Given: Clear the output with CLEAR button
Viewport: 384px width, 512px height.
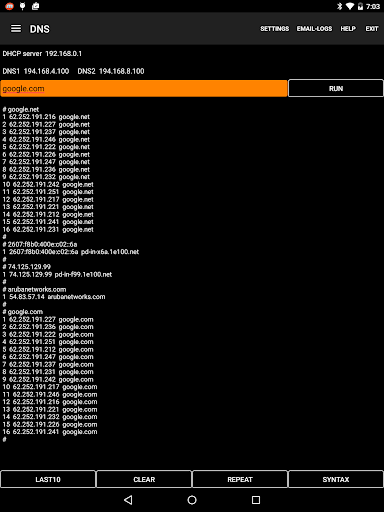Looking at the screenshot, I should tap(144, 479).
